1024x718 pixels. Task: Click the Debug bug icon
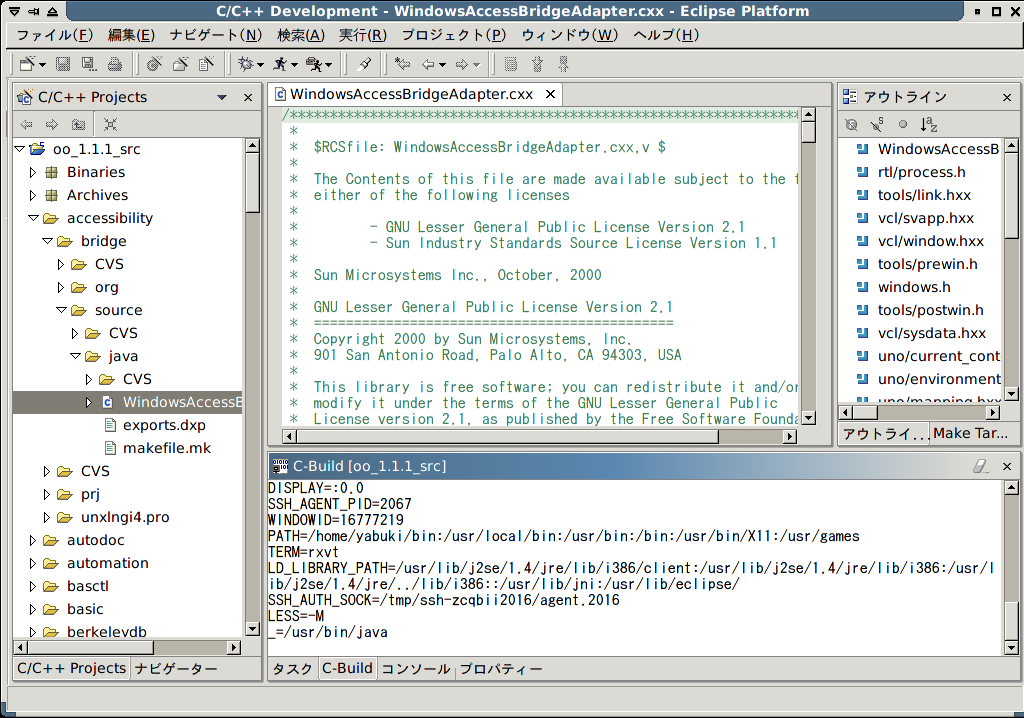(x=246, y=65)
